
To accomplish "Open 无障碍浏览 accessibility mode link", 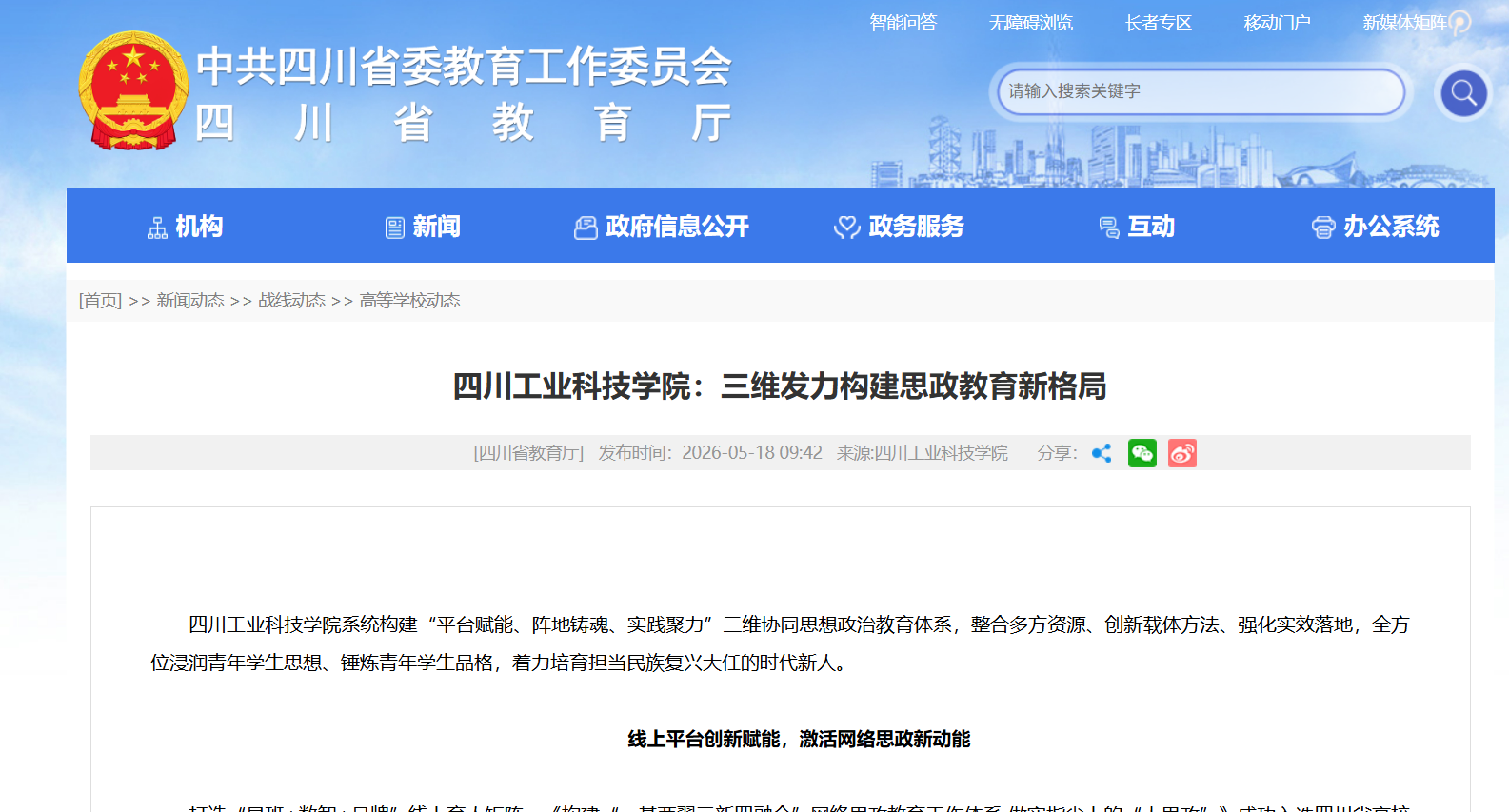I will pos(1031,23).
